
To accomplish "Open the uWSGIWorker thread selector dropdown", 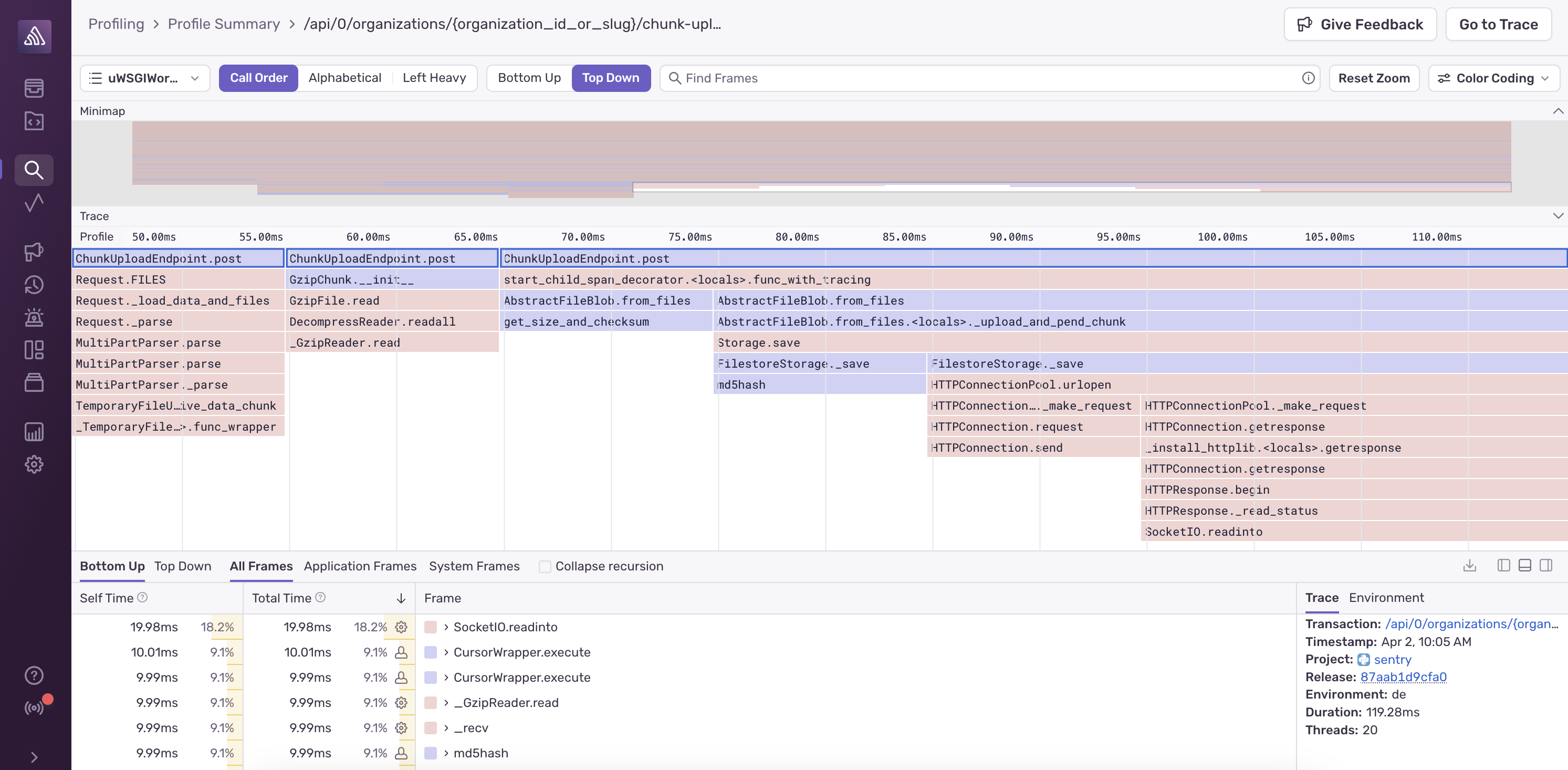I will pos(145,78).
